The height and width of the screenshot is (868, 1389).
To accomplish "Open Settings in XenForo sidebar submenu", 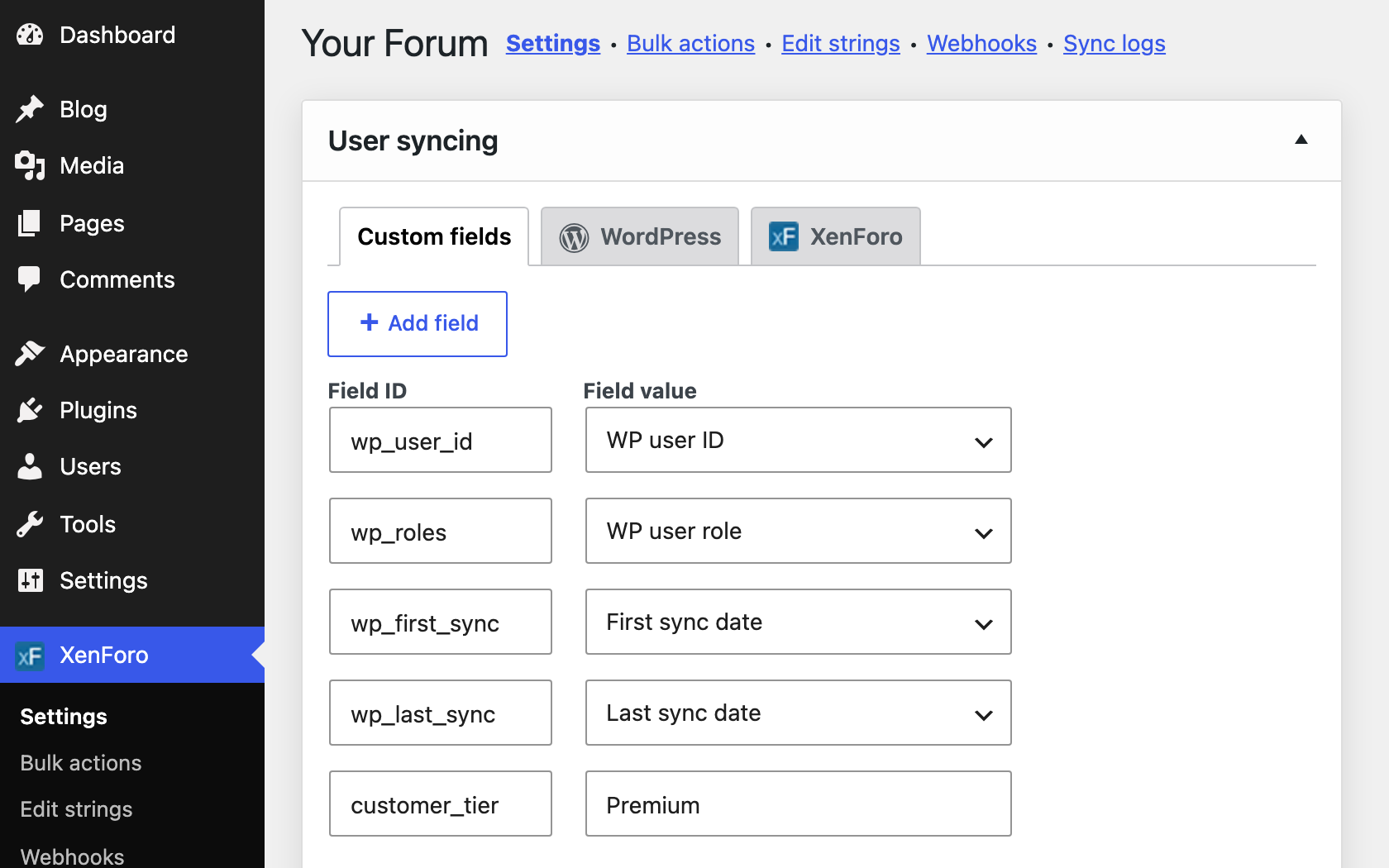I will pyautogui.click(x=64, y=717).
